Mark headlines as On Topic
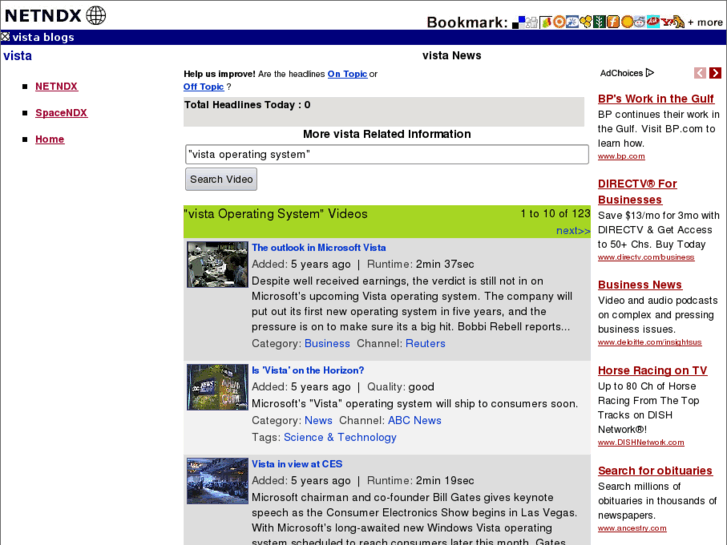Image resolution: width=727 pixels, height=545 pixels. 347,74
